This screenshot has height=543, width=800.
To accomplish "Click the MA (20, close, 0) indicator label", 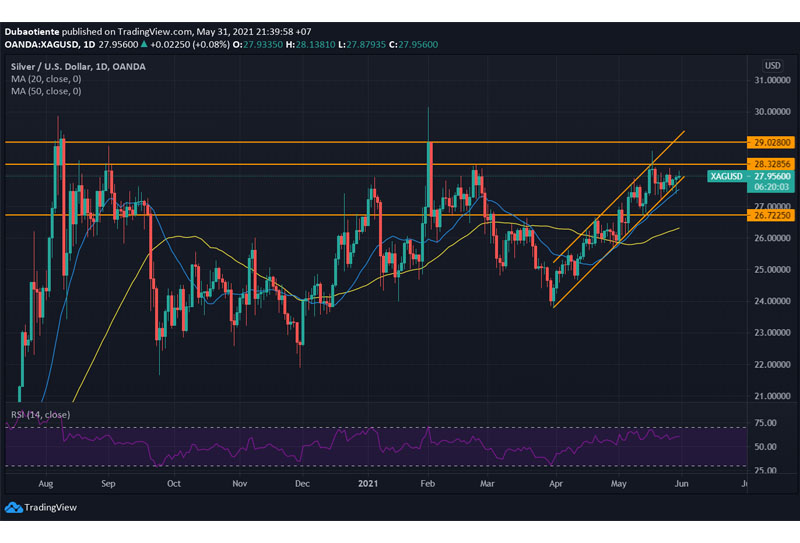I will pyautogui.click(x=46, y=79).
